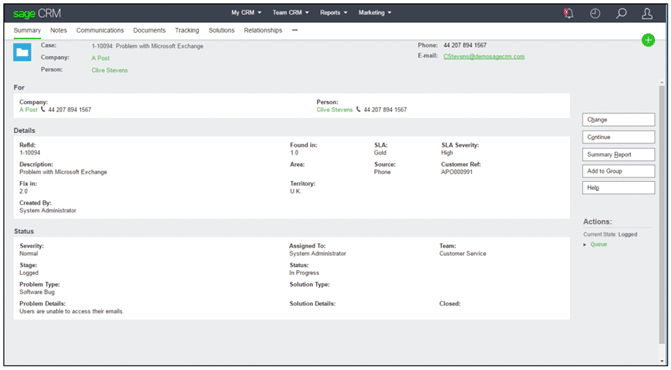Image resolution: width=671 pixels, height=370 pixels.
Task: Open the recent history clock icon
Action: (x=595, y=13)
